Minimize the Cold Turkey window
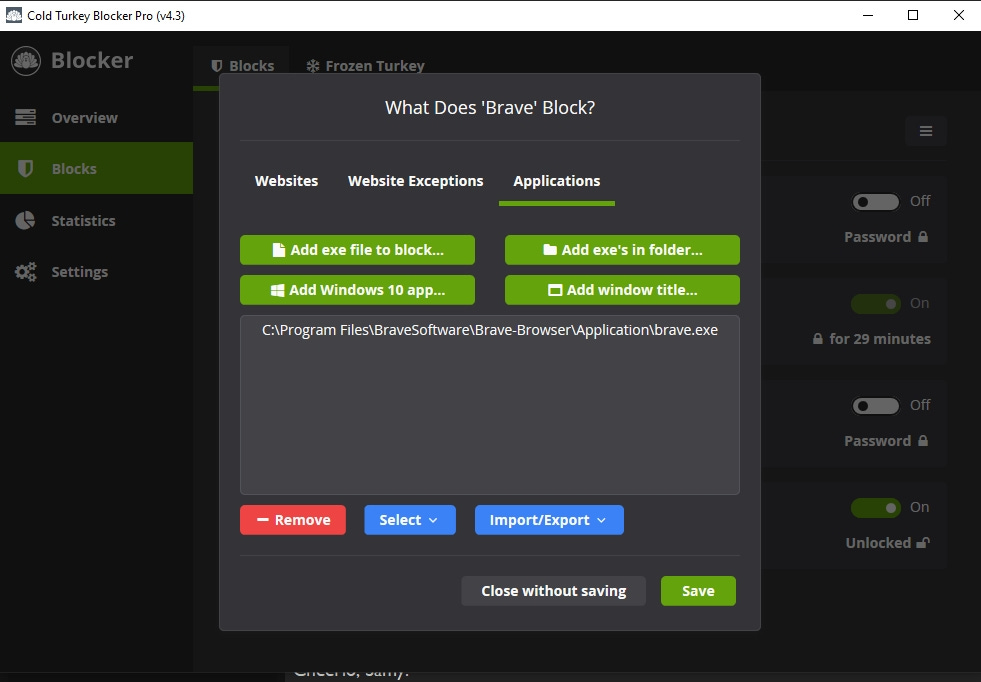 [868, 15]
